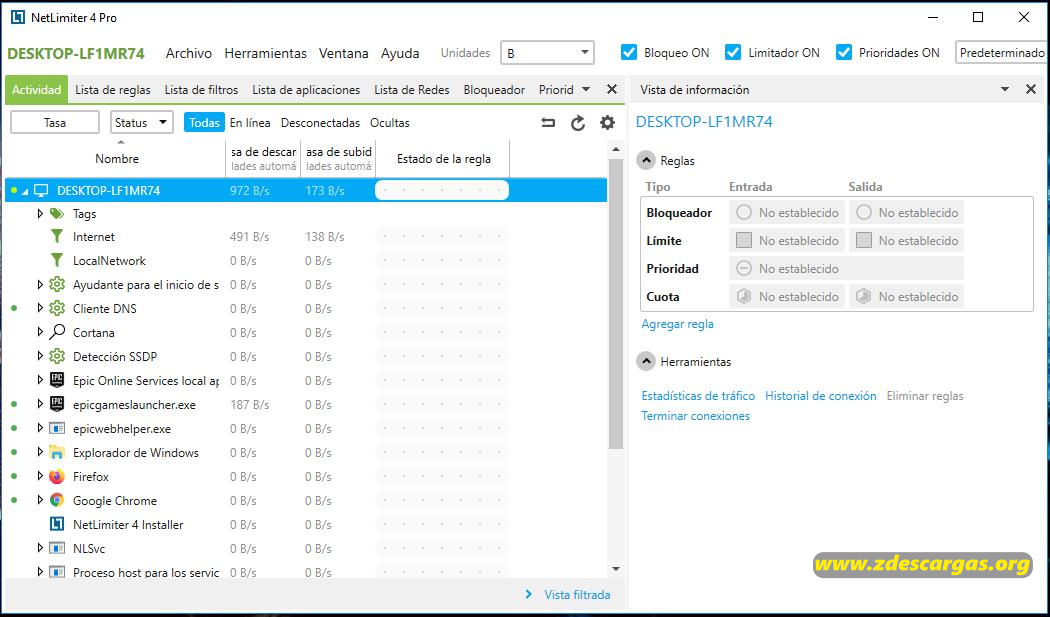This screenshot has height=617, width=1050.
Task: Collapse the Reglas section
Action: tap(646, 161)
